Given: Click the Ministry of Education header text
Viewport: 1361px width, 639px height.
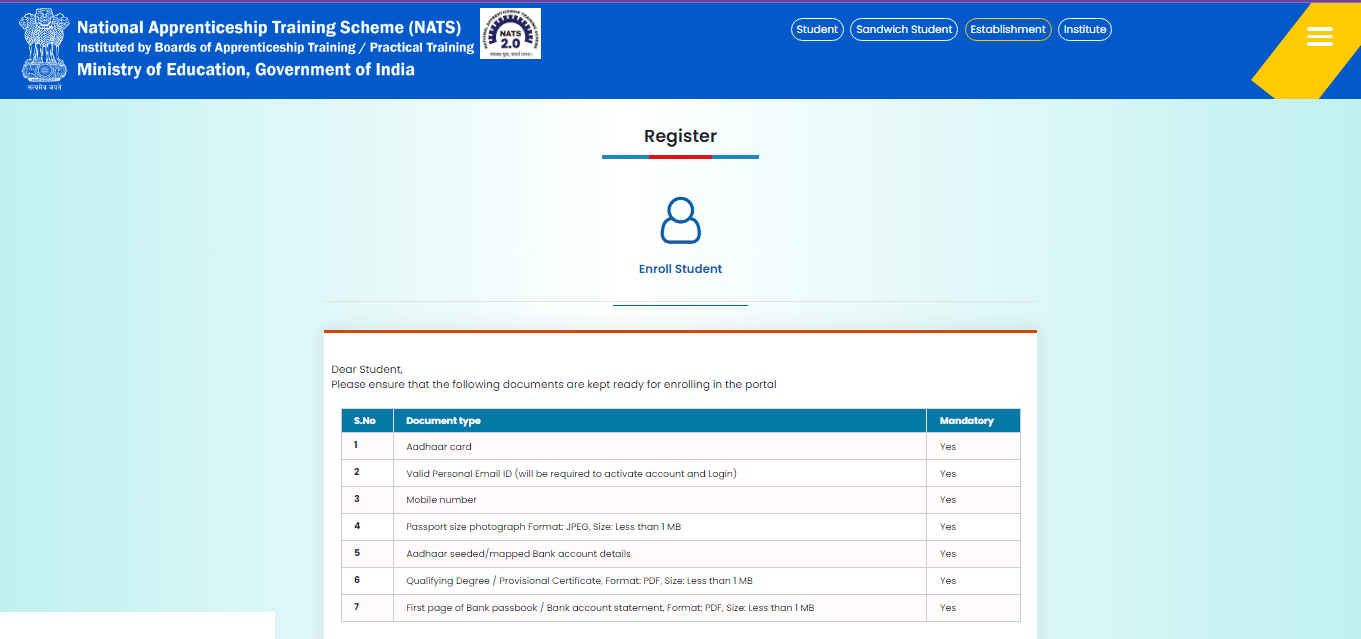Looking at the screenshot, I should click(245, 69).
